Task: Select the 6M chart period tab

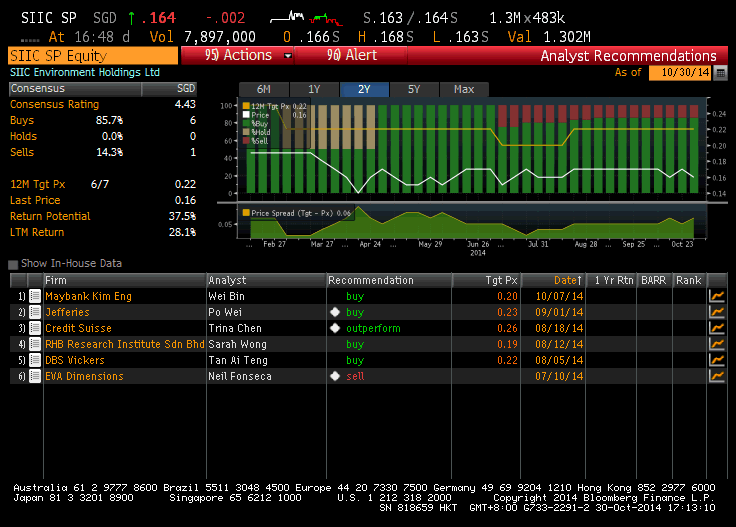Action: pyautogui.click(x=263, y=89)
